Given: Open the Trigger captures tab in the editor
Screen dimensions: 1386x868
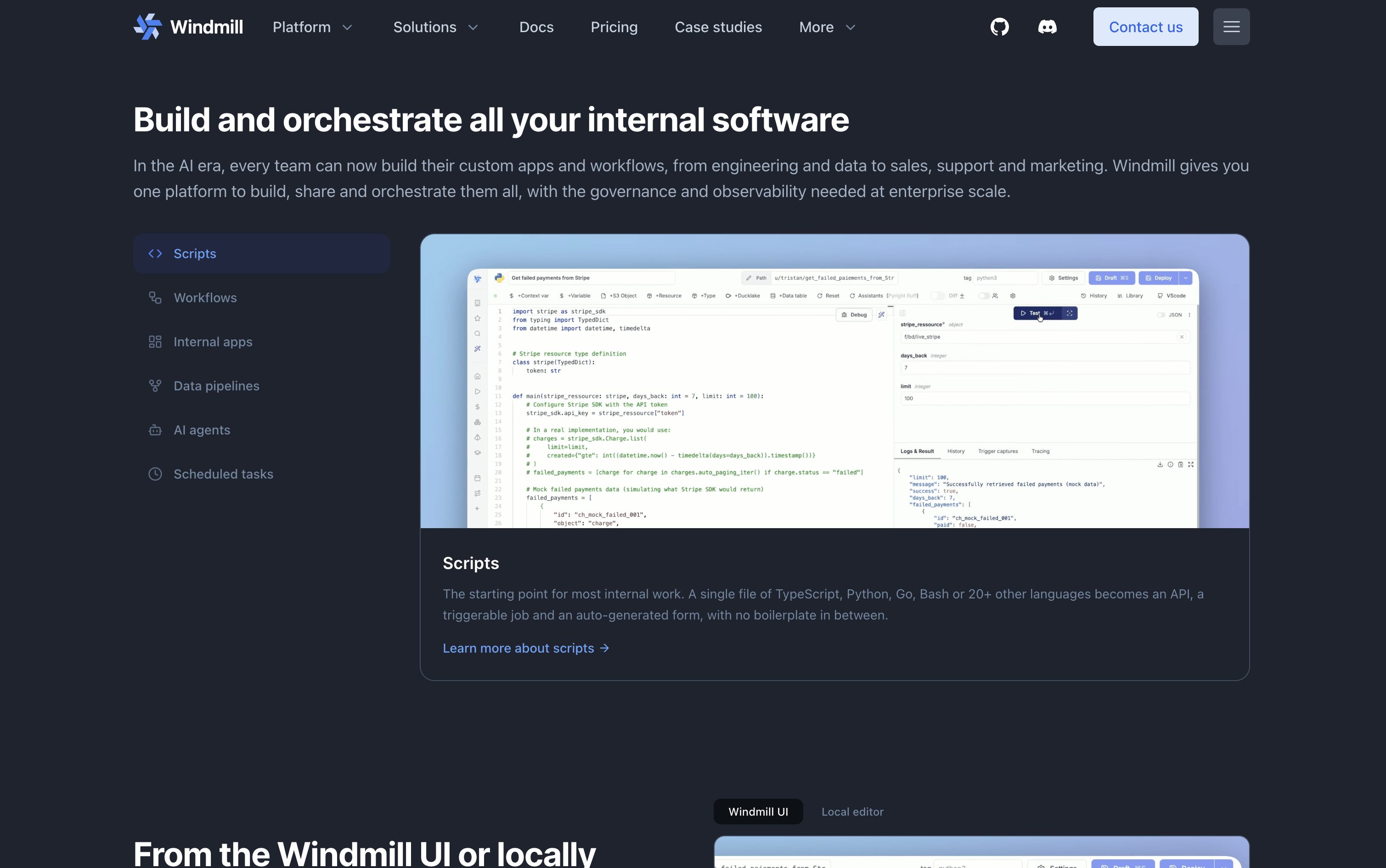Looking at the screenshot, I should [997, 451].
